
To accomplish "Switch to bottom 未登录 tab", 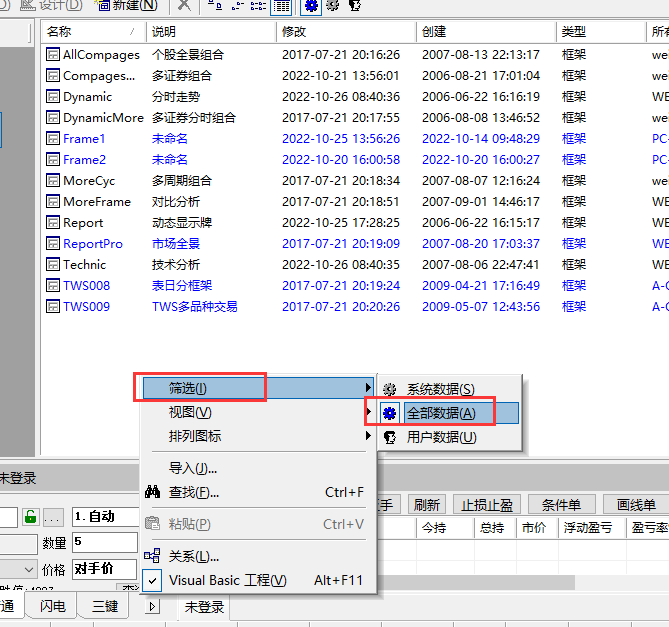I will click(204, 607).
